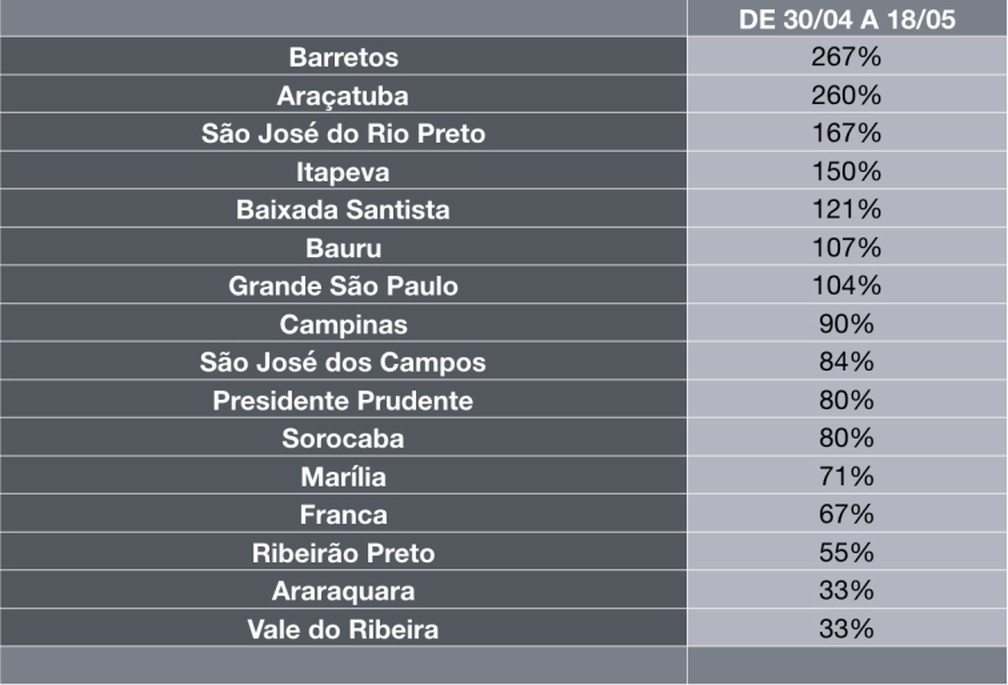This screenshot has width=1008, height=685.
Task: Select the Marília row label
Action: (x=343, y=477)
